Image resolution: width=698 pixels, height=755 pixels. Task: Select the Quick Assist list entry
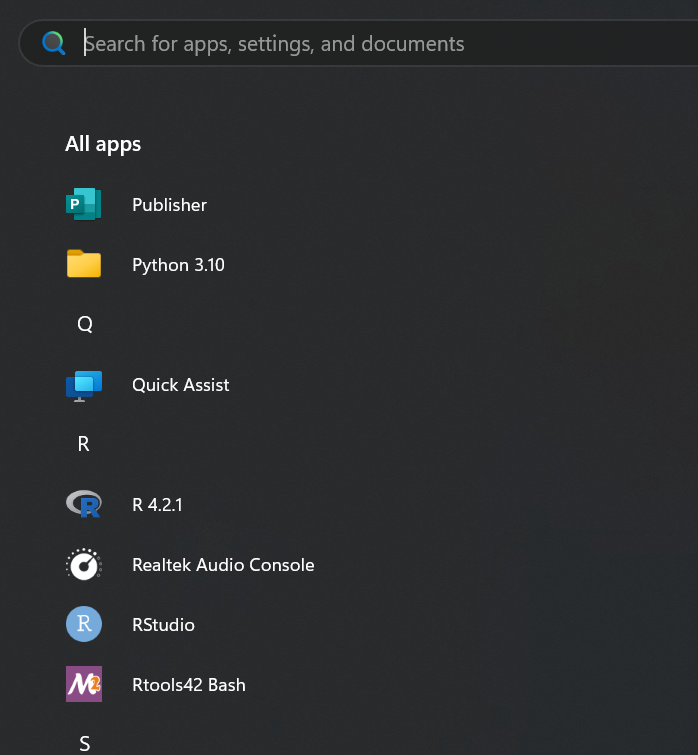pos(181,385)
